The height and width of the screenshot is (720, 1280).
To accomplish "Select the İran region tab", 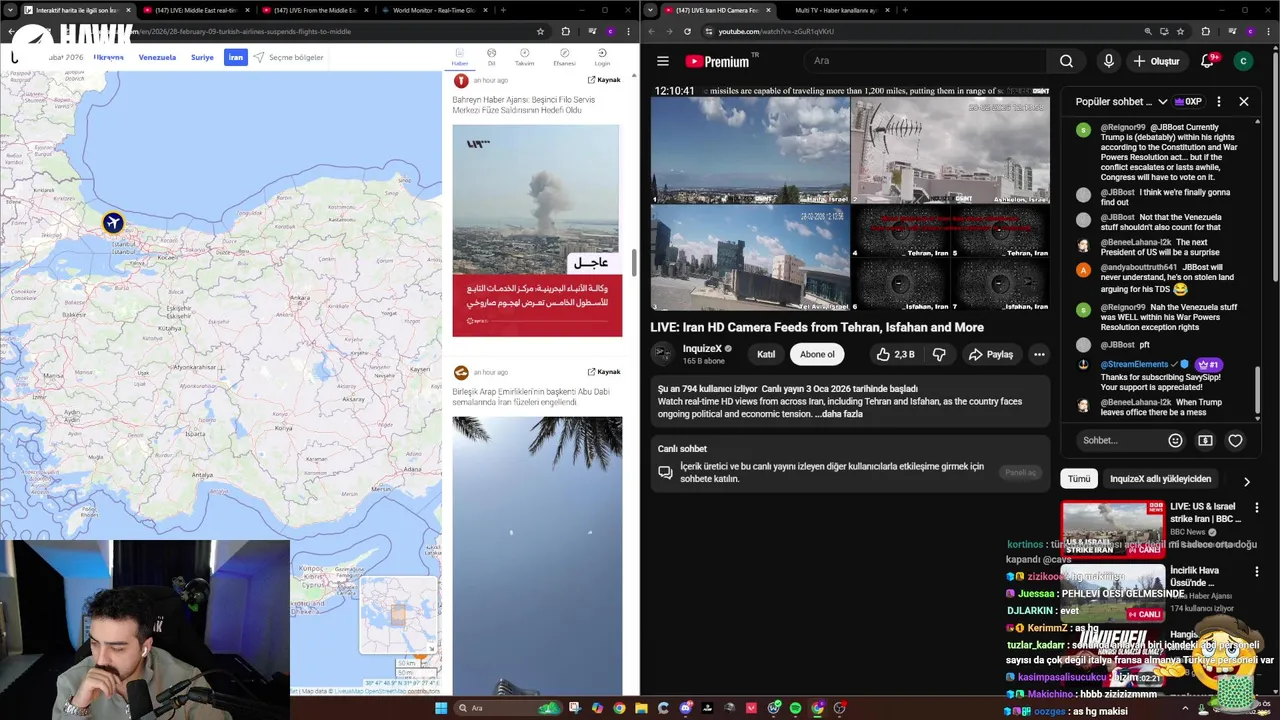I will [x=235, y=57].
